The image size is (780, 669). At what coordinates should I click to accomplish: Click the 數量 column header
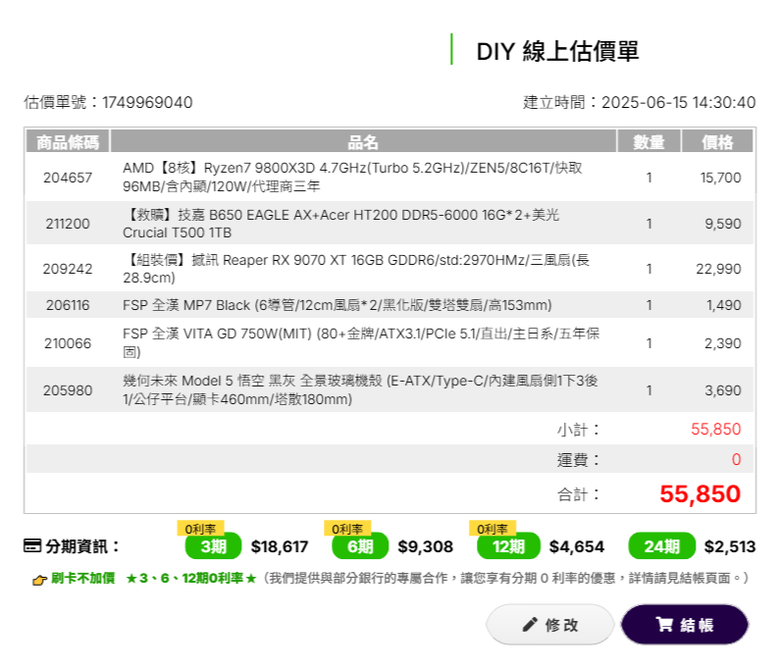(649, 142)
